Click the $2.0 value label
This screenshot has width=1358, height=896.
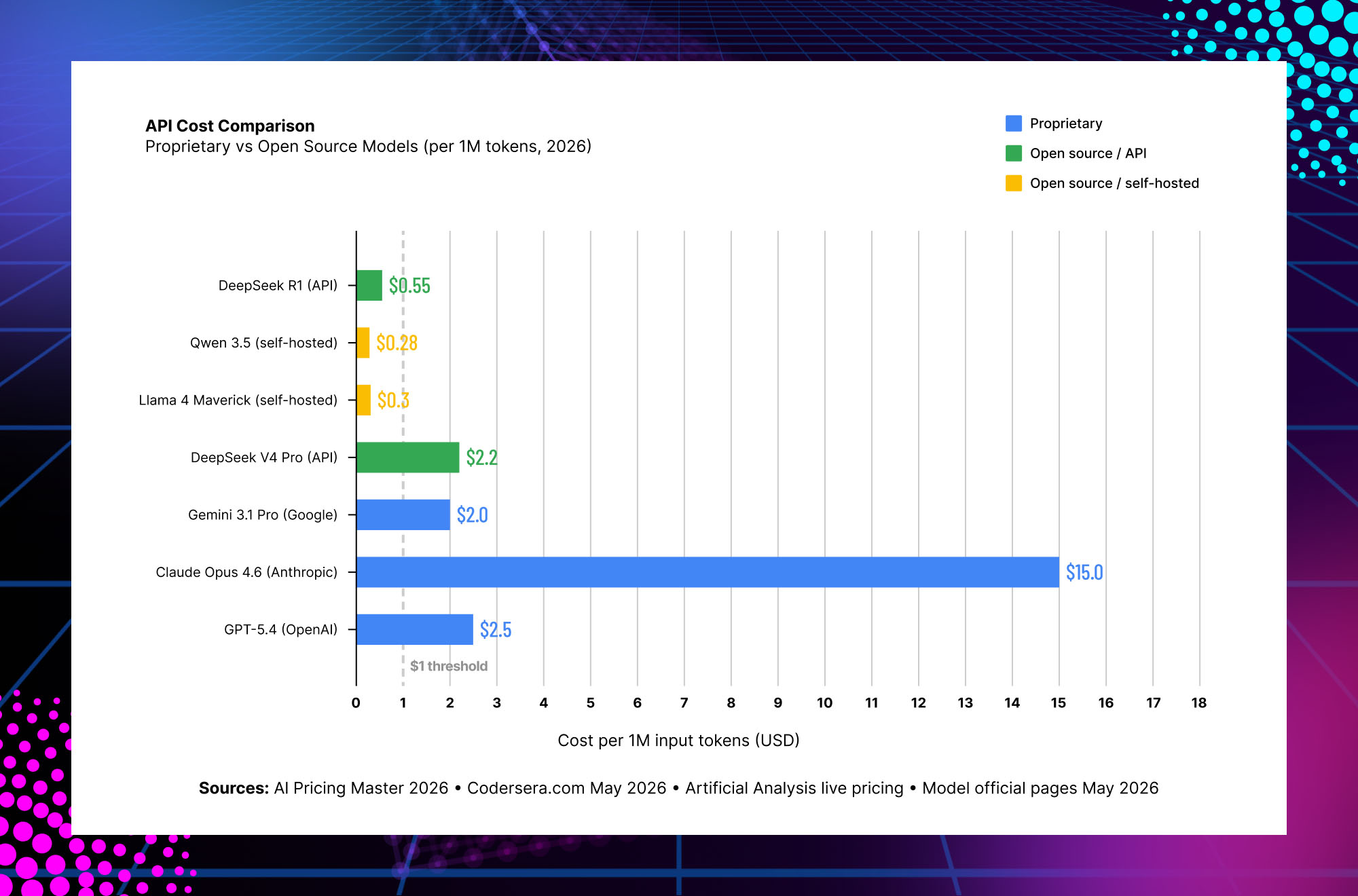click(x=472, y=515)
